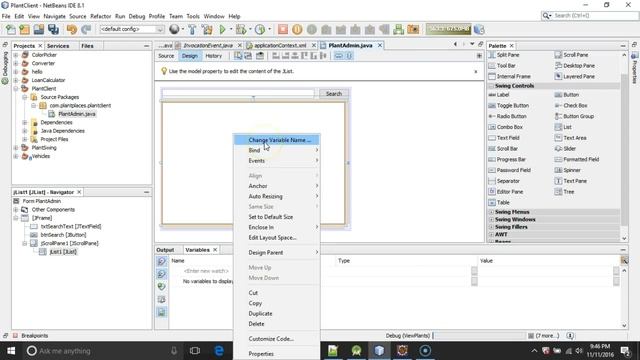This screenshot has width=640, height=360.
Task: Open the default config dropdown
Action: coord(132,29)
